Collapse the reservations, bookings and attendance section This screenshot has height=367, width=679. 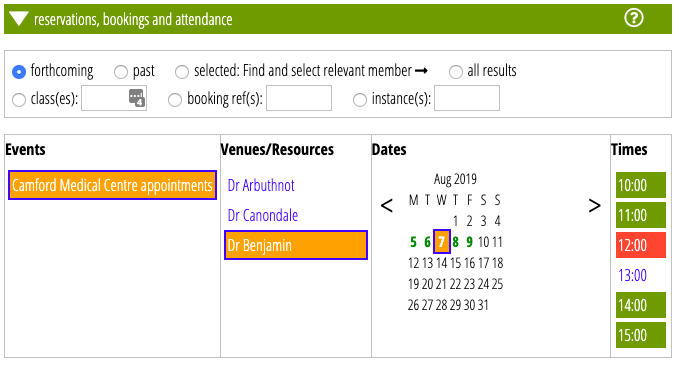tap(19, 19)
